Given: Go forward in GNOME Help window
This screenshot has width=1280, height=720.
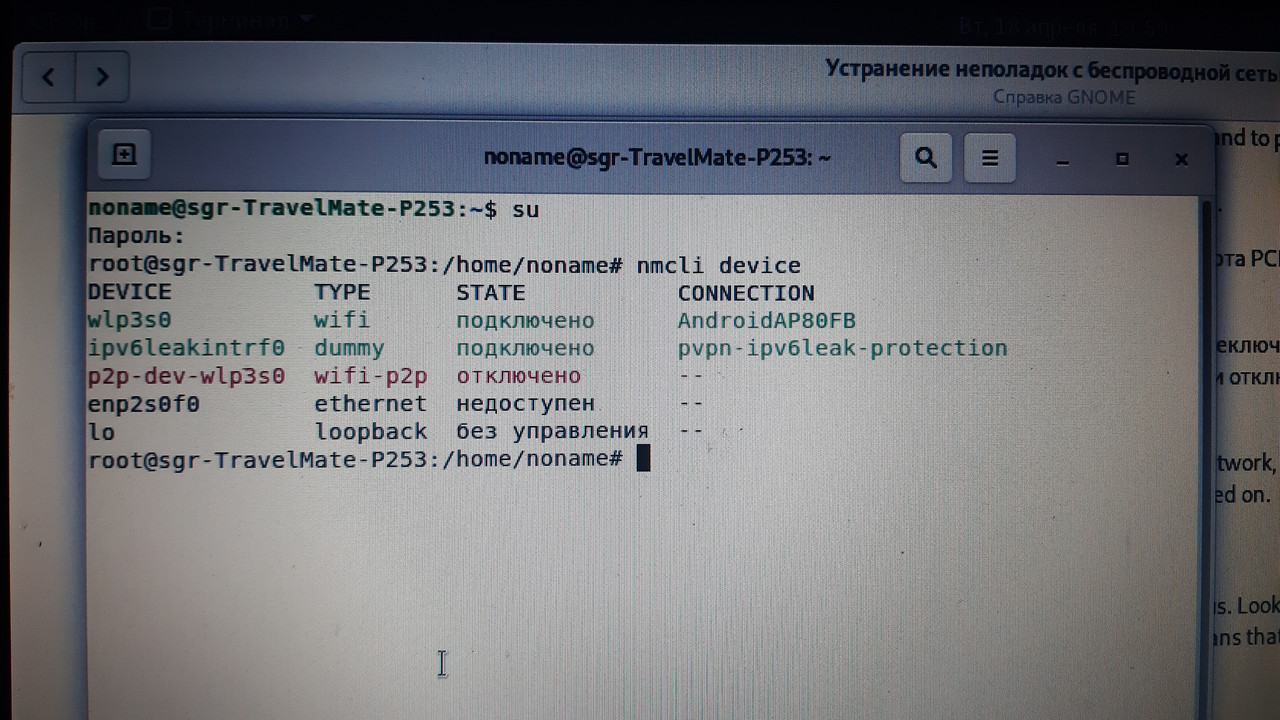Looking at the screenshot, I should point(101,77).
